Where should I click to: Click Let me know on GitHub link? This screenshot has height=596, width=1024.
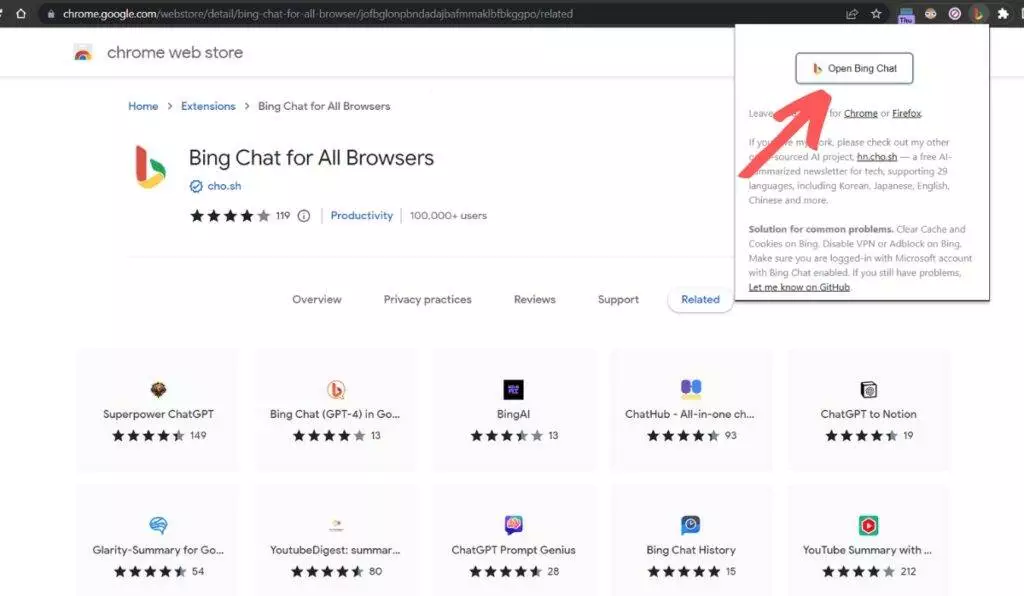pos(799,287)
